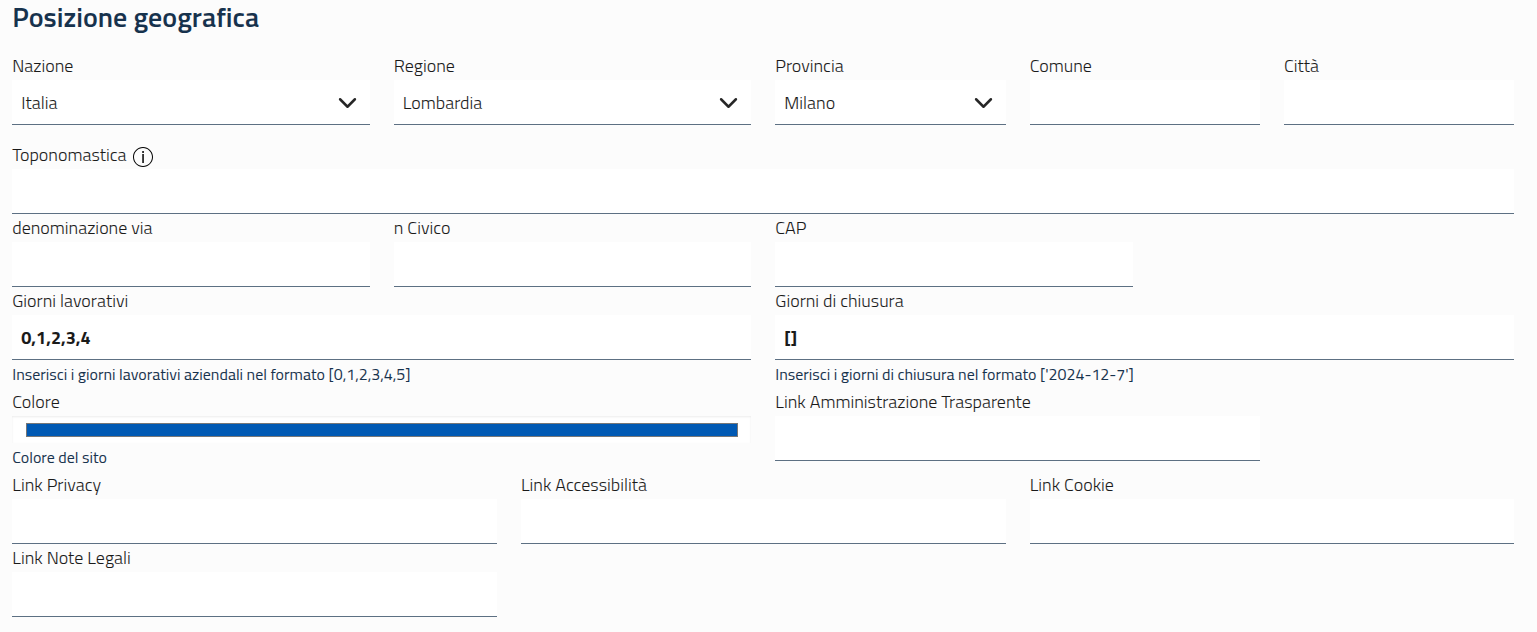Select the Link Accessibilità field
Viewport: 1537px width, 632px height.
(763, 521)
